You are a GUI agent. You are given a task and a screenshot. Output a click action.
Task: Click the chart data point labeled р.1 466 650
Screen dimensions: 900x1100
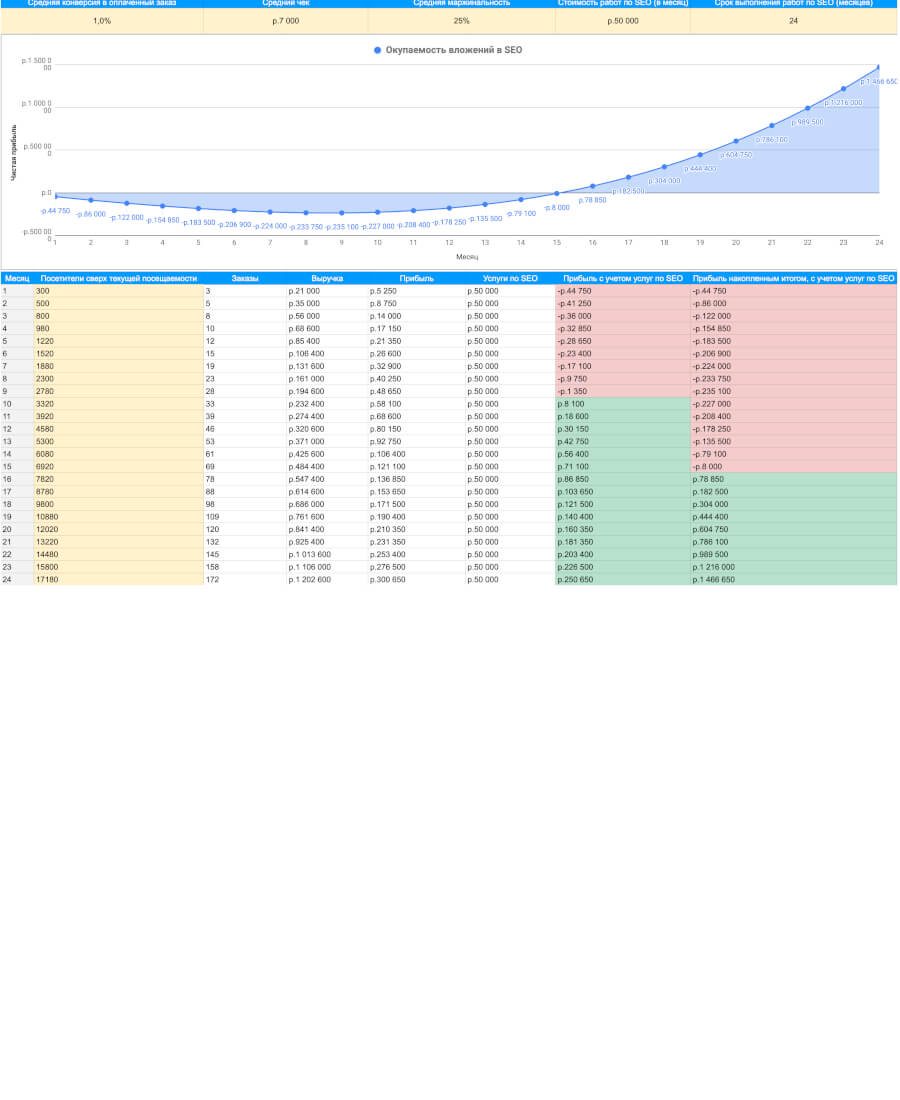(878, 67)
